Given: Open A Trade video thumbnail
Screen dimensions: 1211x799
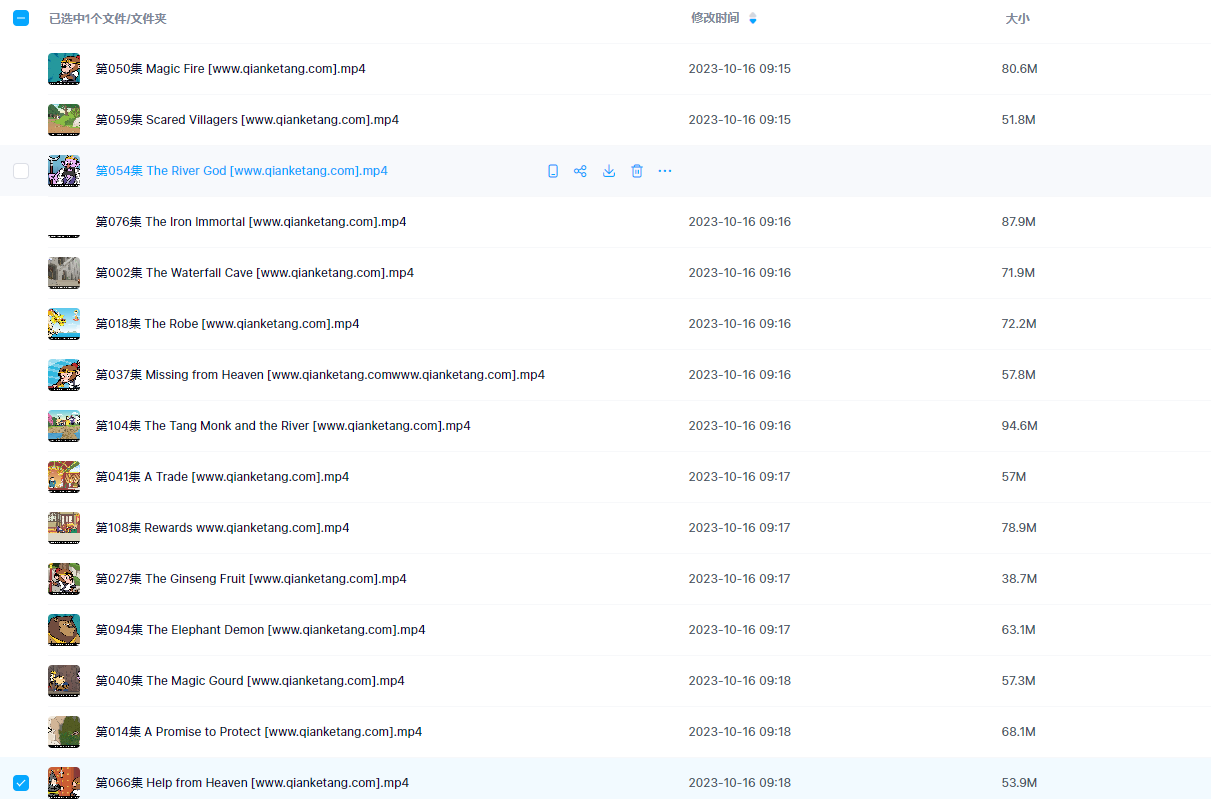Looking at the screenshot, I should [x=64, y=477].
